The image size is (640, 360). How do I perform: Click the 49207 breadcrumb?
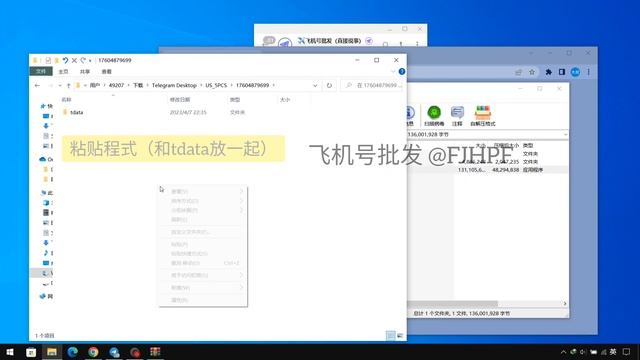[x=116, y=85]
